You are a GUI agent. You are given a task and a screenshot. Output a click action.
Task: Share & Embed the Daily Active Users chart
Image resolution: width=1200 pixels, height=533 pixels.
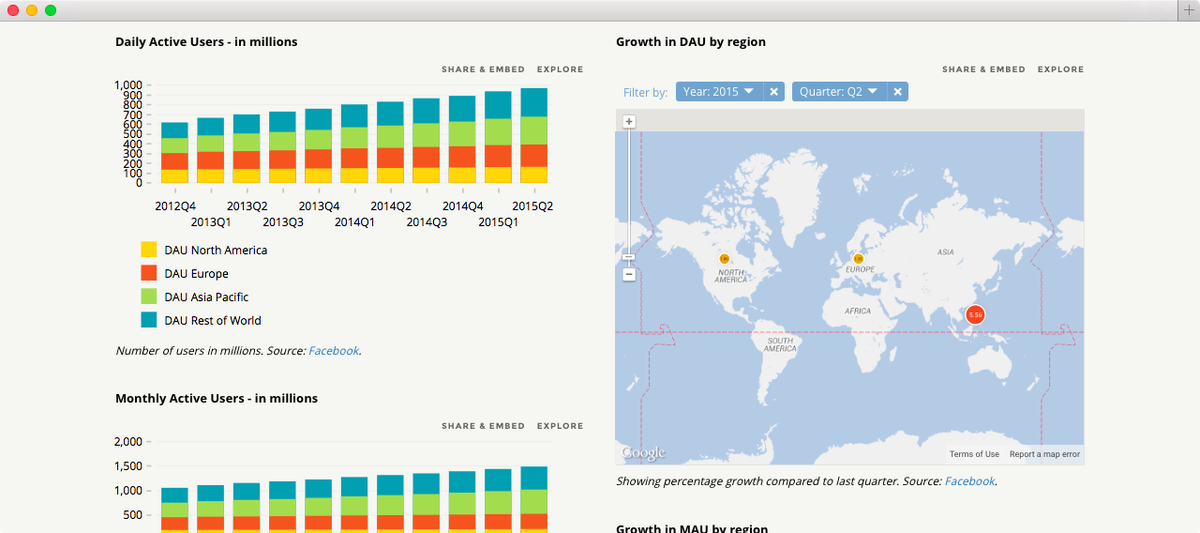[483, 70]
